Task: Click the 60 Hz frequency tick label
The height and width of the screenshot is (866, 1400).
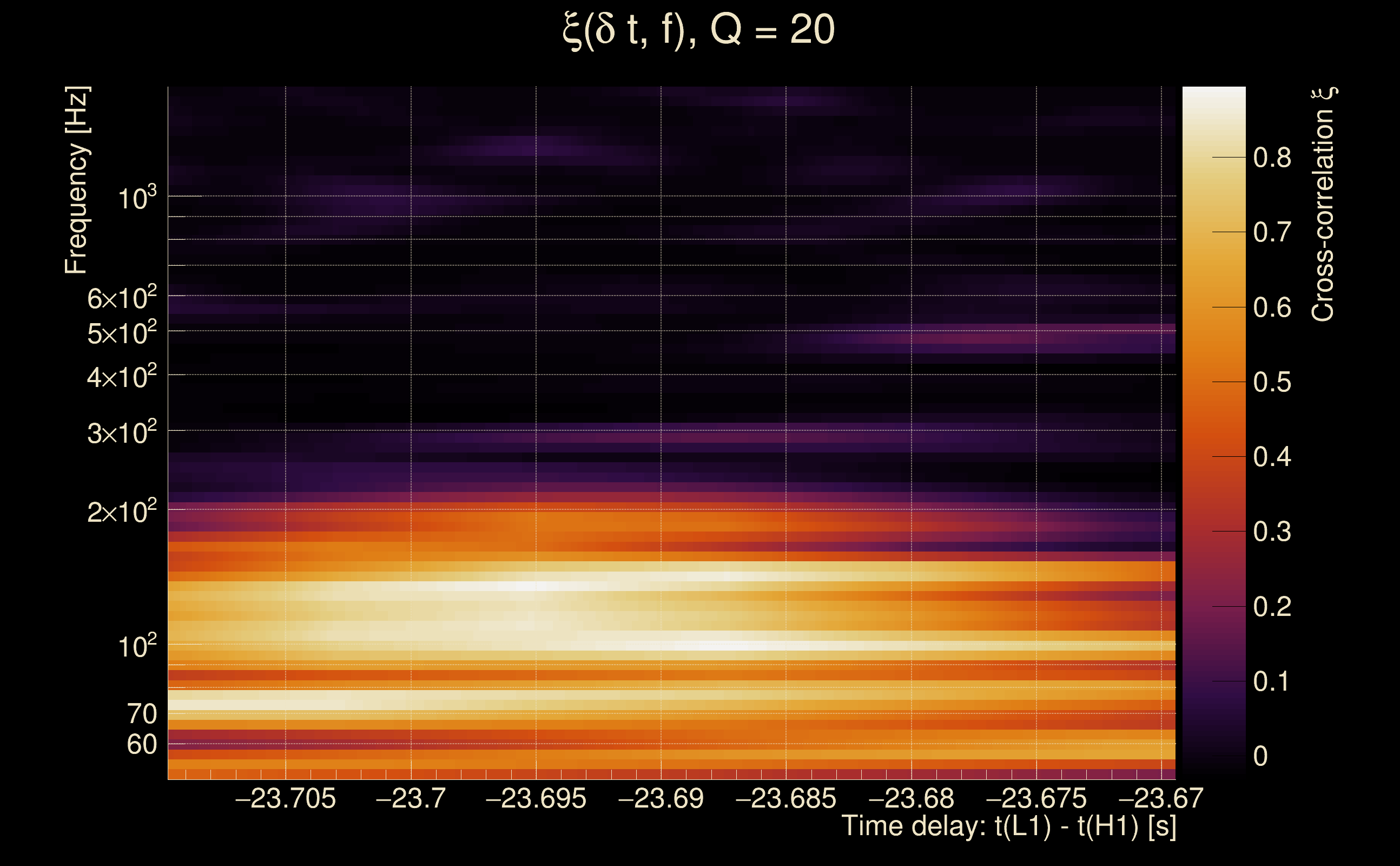Action: coord(141,745)
